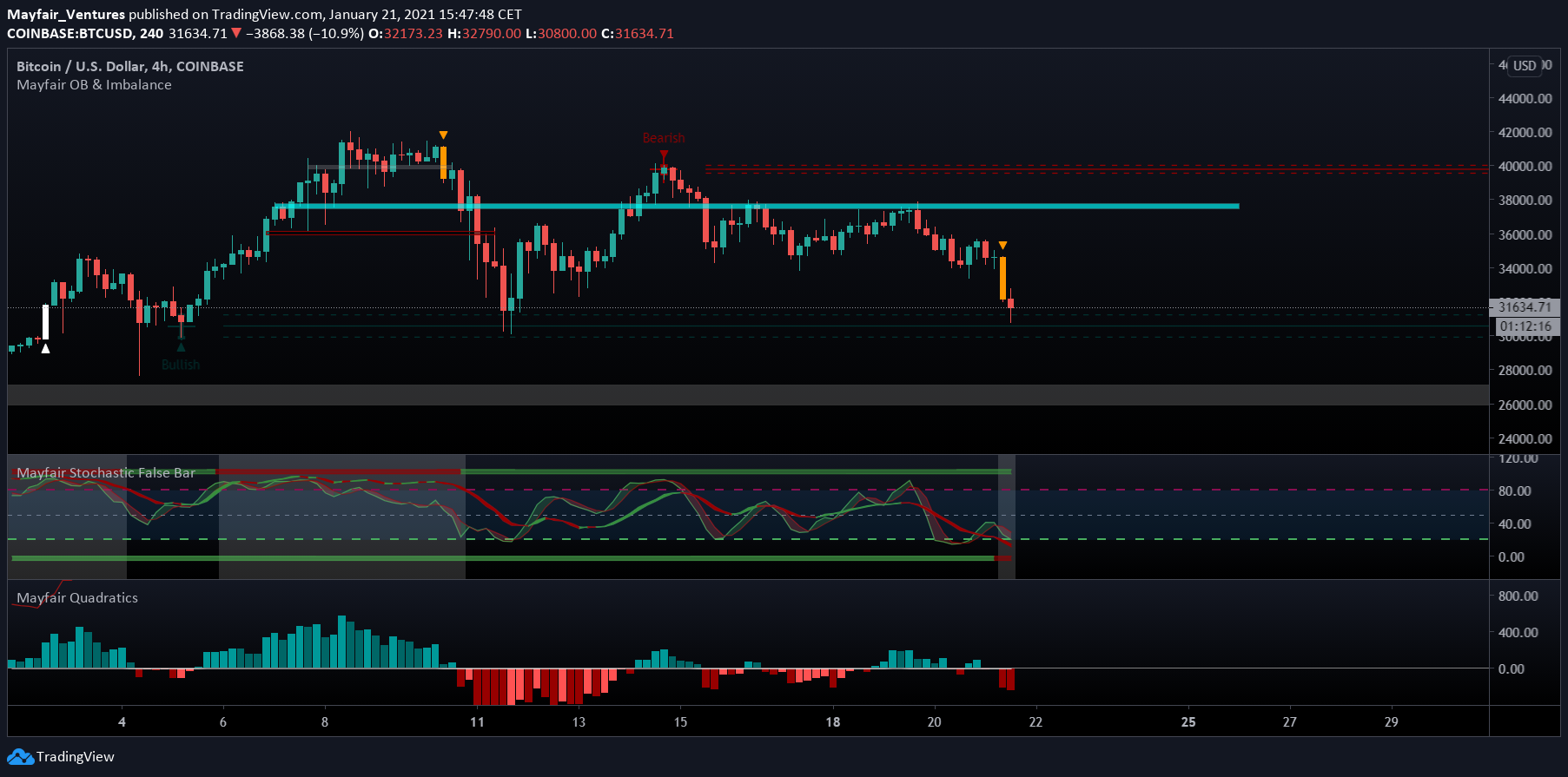Click the 36000.00 price axis label
Screen dimensions: 1568x777
(x=1525, y=234)
